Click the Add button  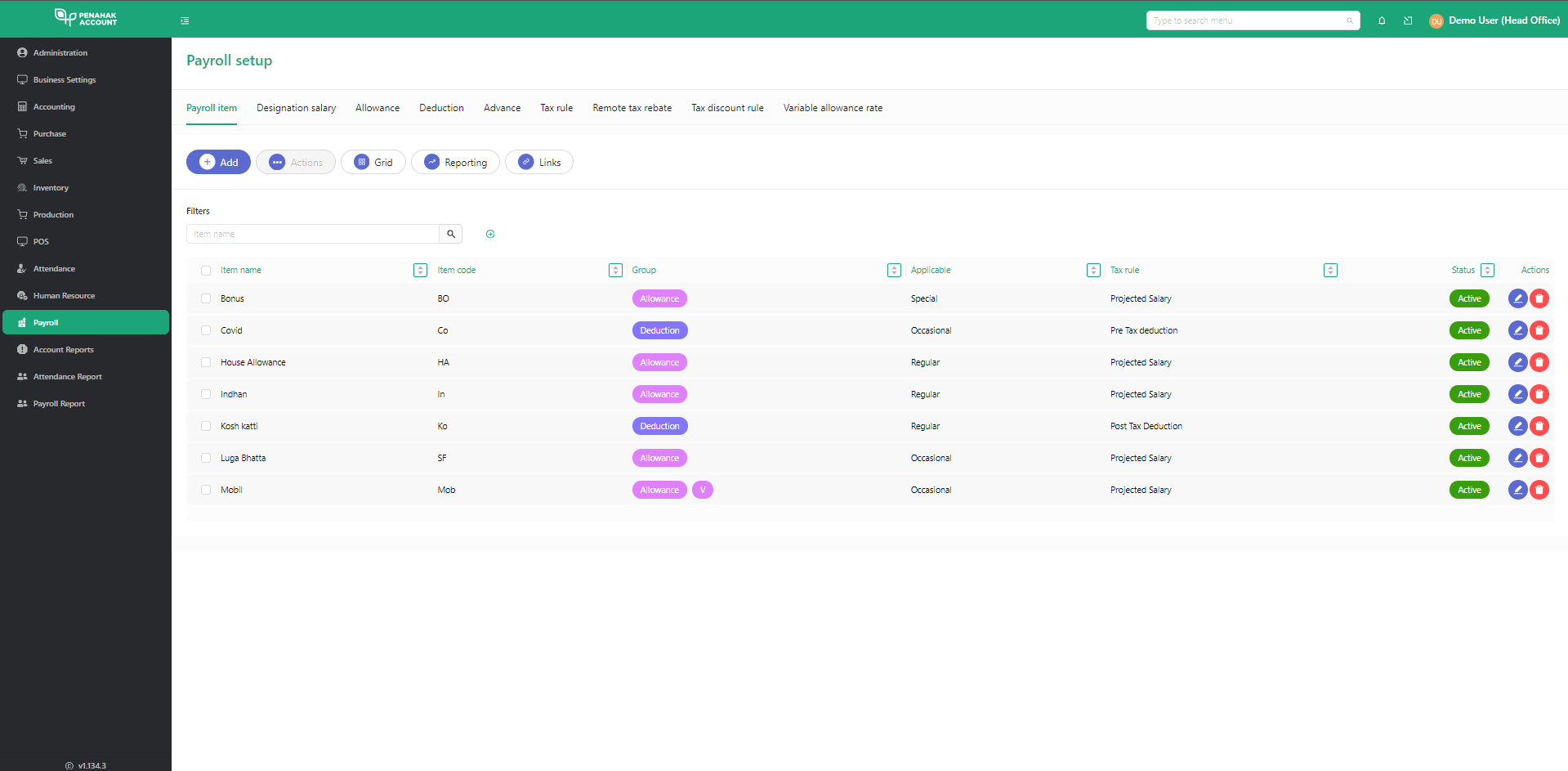[x=218, y=162]
